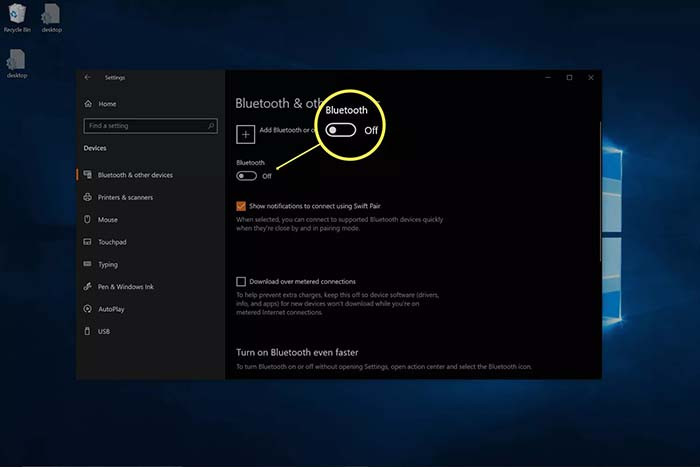Uncheck Show notifications using Swift Pair

[241, 206]
